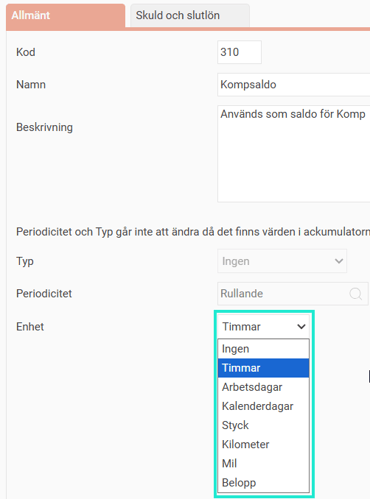
Task: Click the magnifier icon in Periodicitet field
Action: 356,294
